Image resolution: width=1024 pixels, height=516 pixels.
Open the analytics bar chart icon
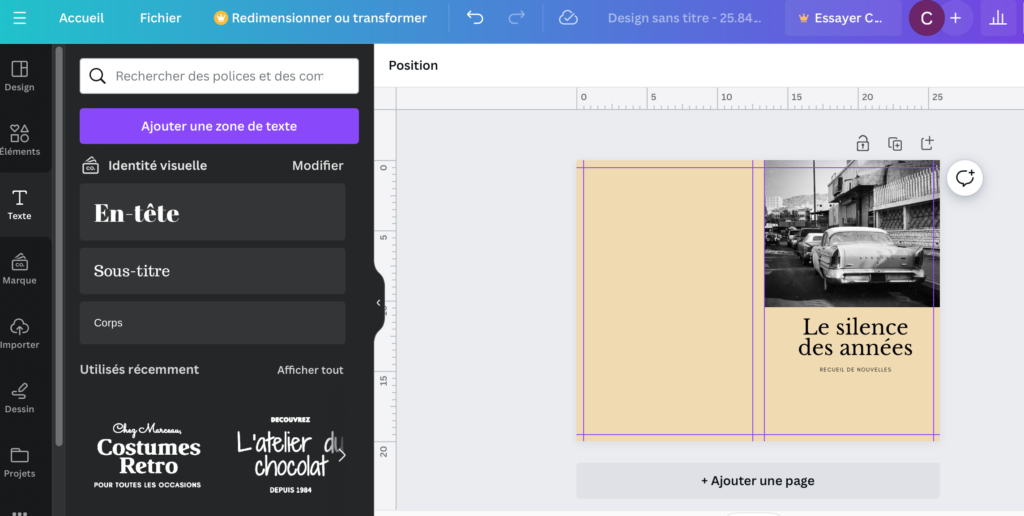997,18
